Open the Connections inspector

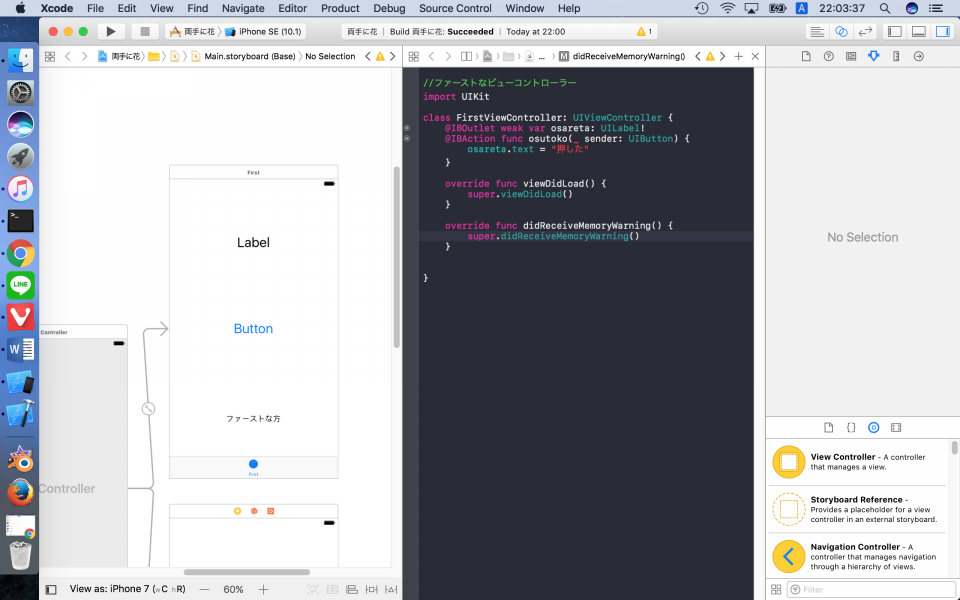point(918,56)
